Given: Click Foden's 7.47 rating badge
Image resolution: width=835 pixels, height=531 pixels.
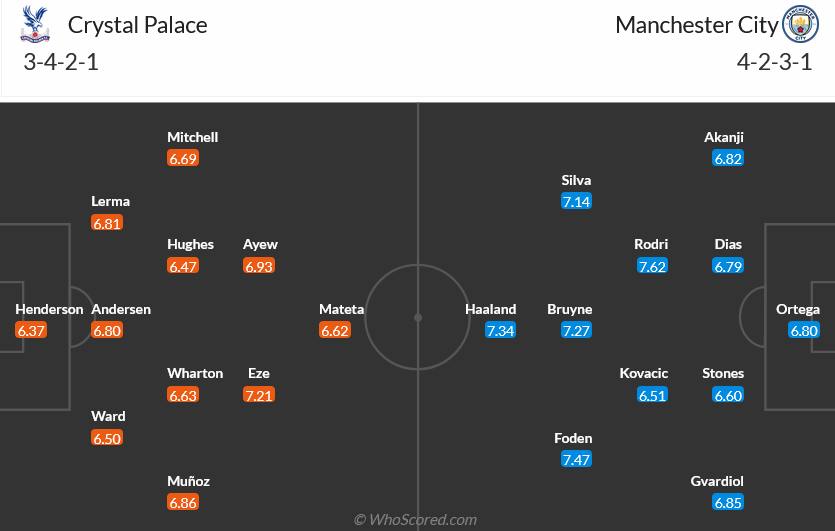Looking at the screenshot, I should tap(576, 459).
